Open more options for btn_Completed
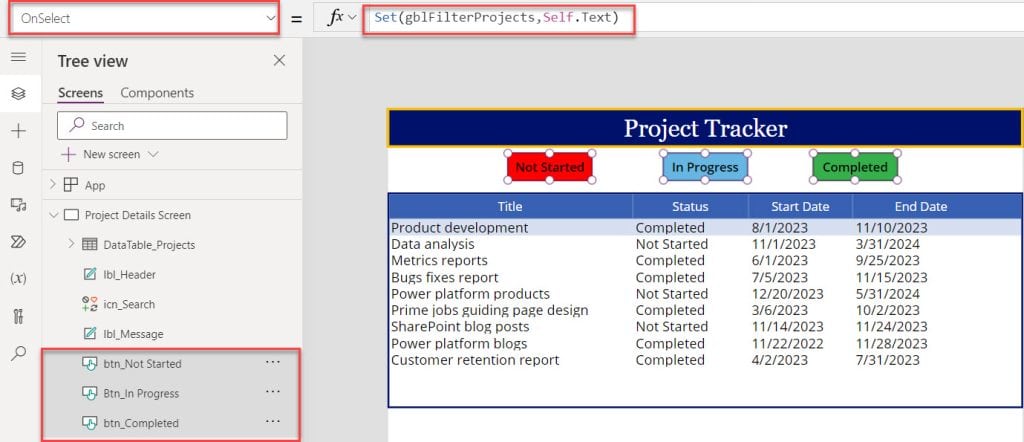The height and width of the screenshot is (442, 1024). click(273, 422)
